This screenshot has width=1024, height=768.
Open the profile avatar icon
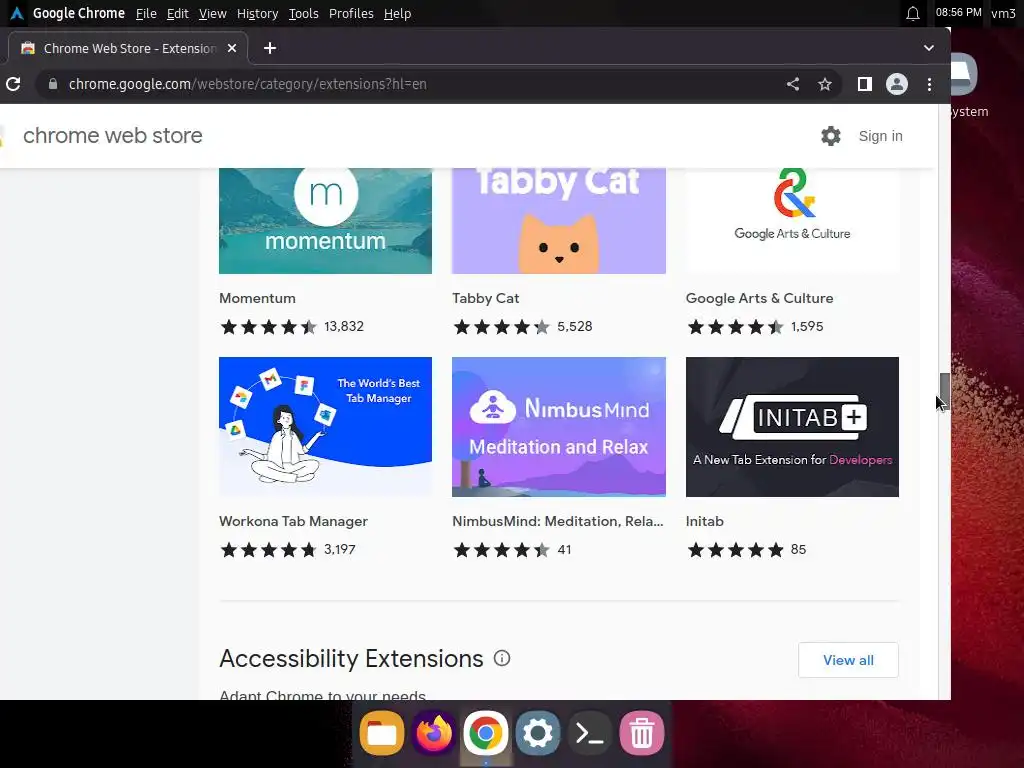897,84
